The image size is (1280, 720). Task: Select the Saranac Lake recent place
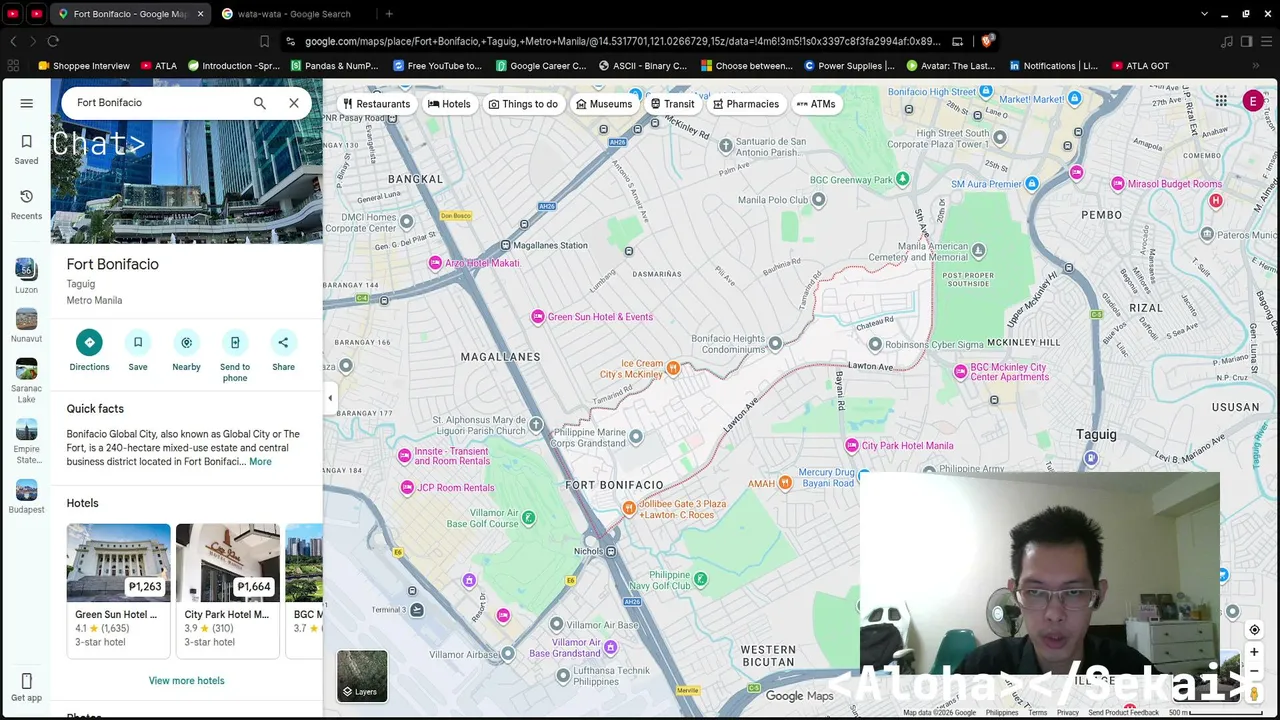(27, 381)
